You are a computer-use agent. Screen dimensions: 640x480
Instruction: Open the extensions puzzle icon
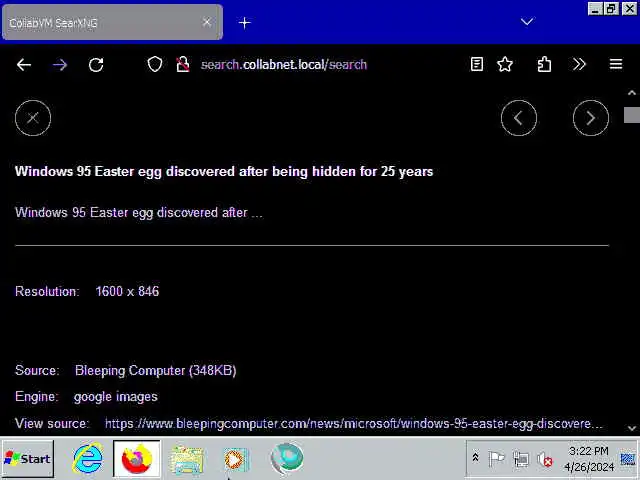tap(544, 64)
